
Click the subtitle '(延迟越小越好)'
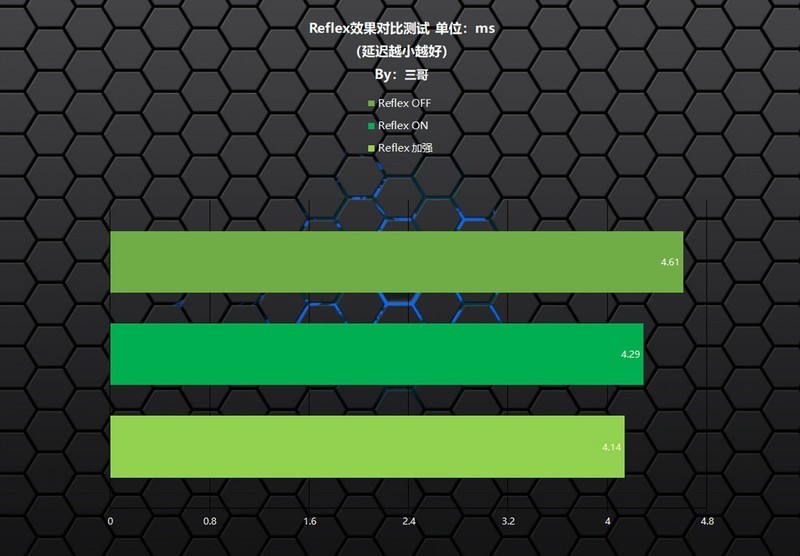402,51
